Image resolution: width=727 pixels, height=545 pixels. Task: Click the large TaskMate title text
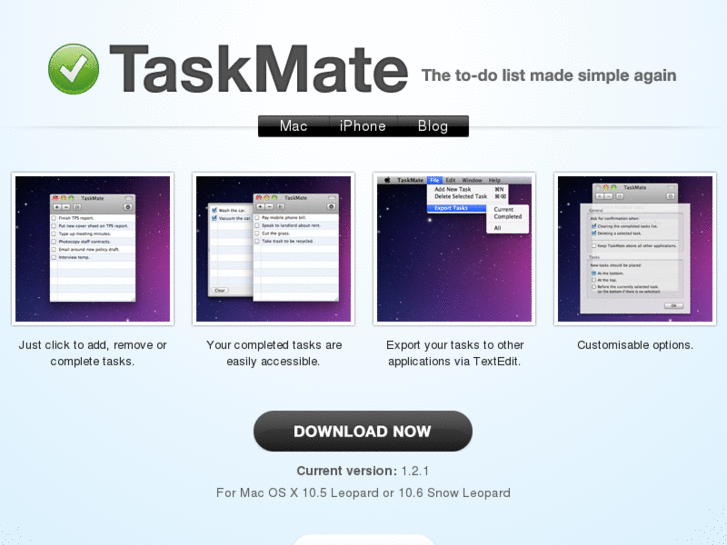point(259,69)
